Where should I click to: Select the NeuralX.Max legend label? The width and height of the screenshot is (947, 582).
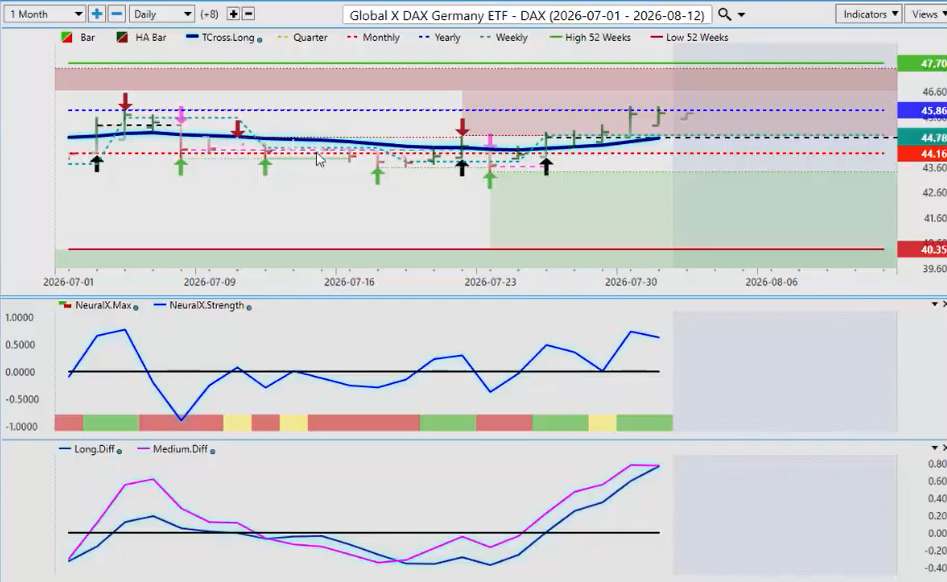coord(102,305)
